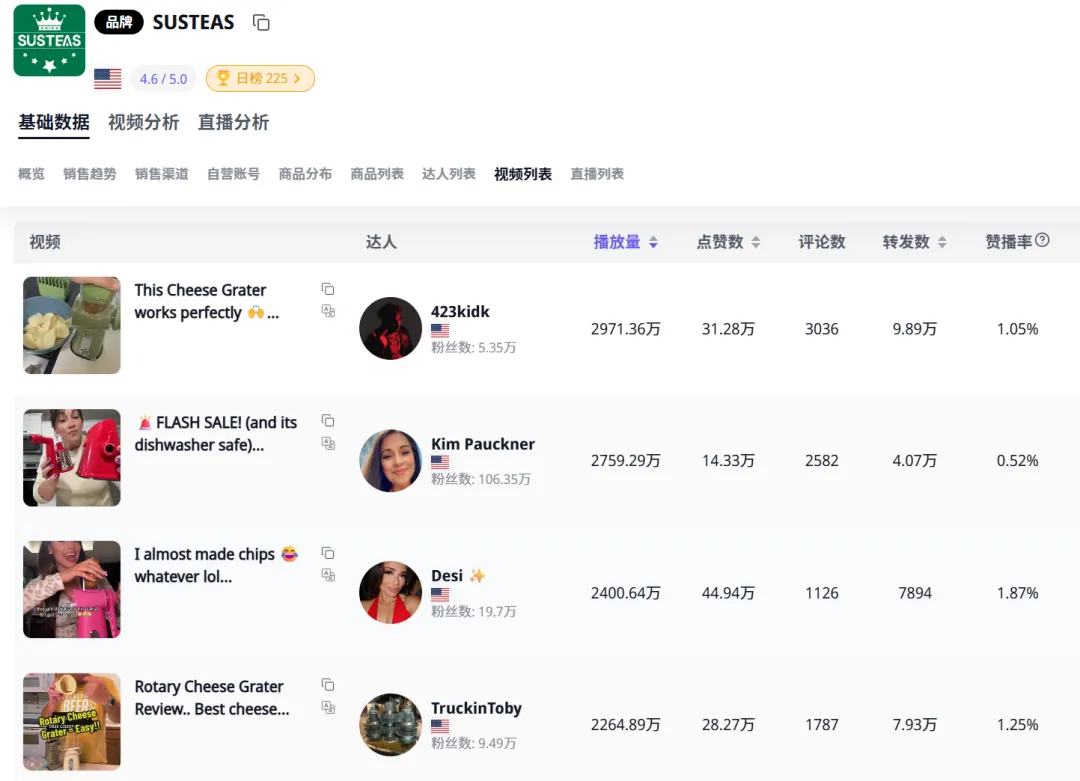The height and width of the screenshot is (781, 1080).
Task: Click the US flag under SUSTEAS
Action: 107,79
